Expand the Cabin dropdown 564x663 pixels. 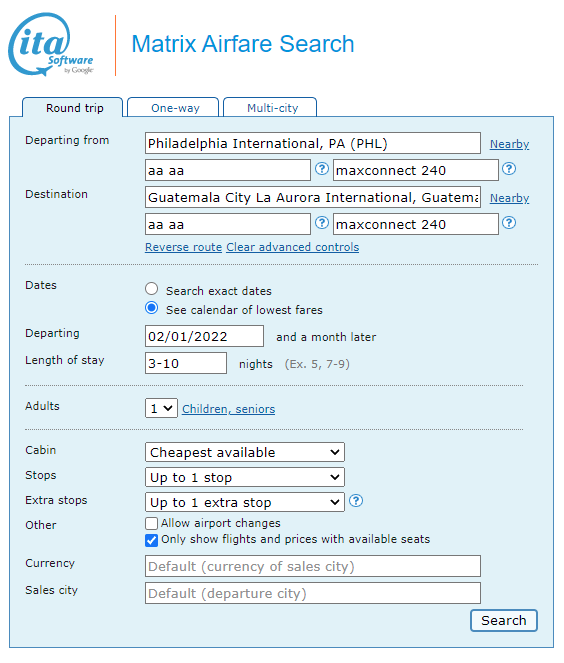coord(245,452)
